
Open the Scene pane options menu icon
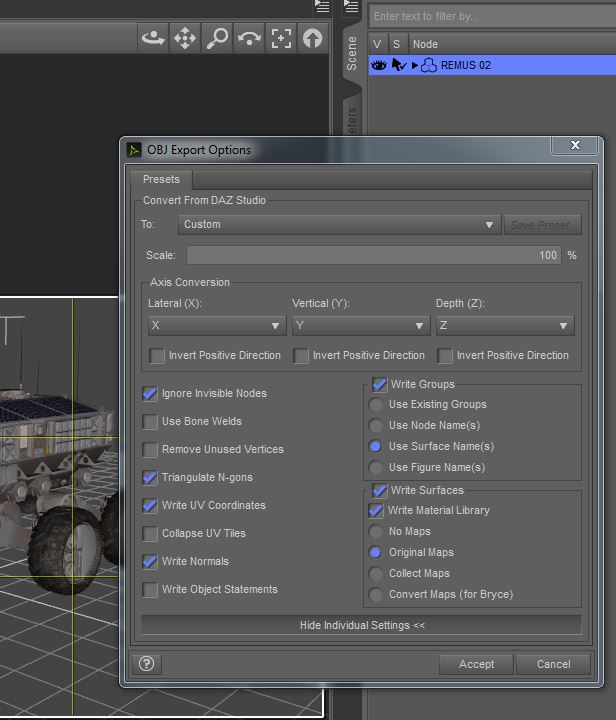click(x=351, y=7)
